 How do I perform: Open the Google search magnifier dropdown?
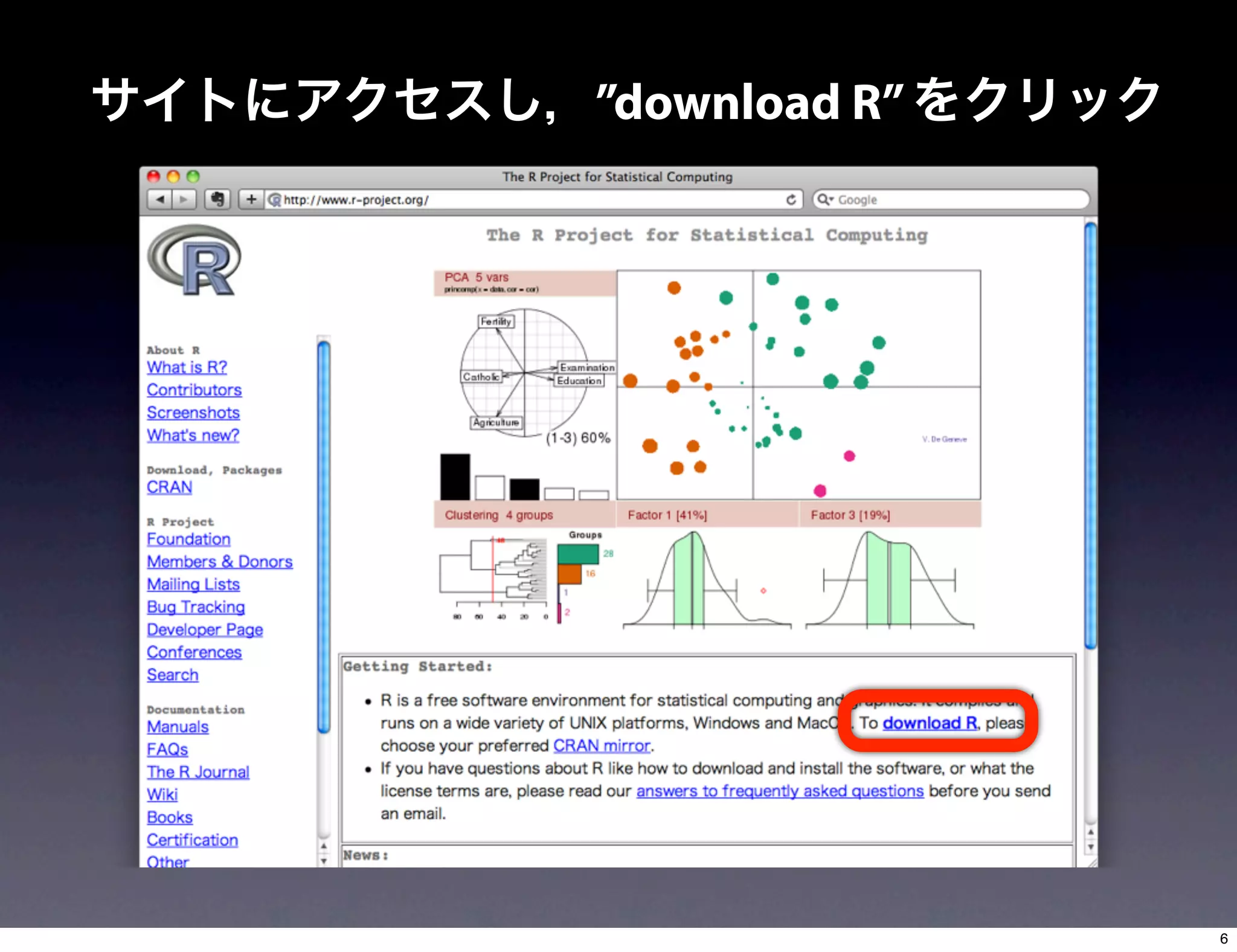point(826,199)
